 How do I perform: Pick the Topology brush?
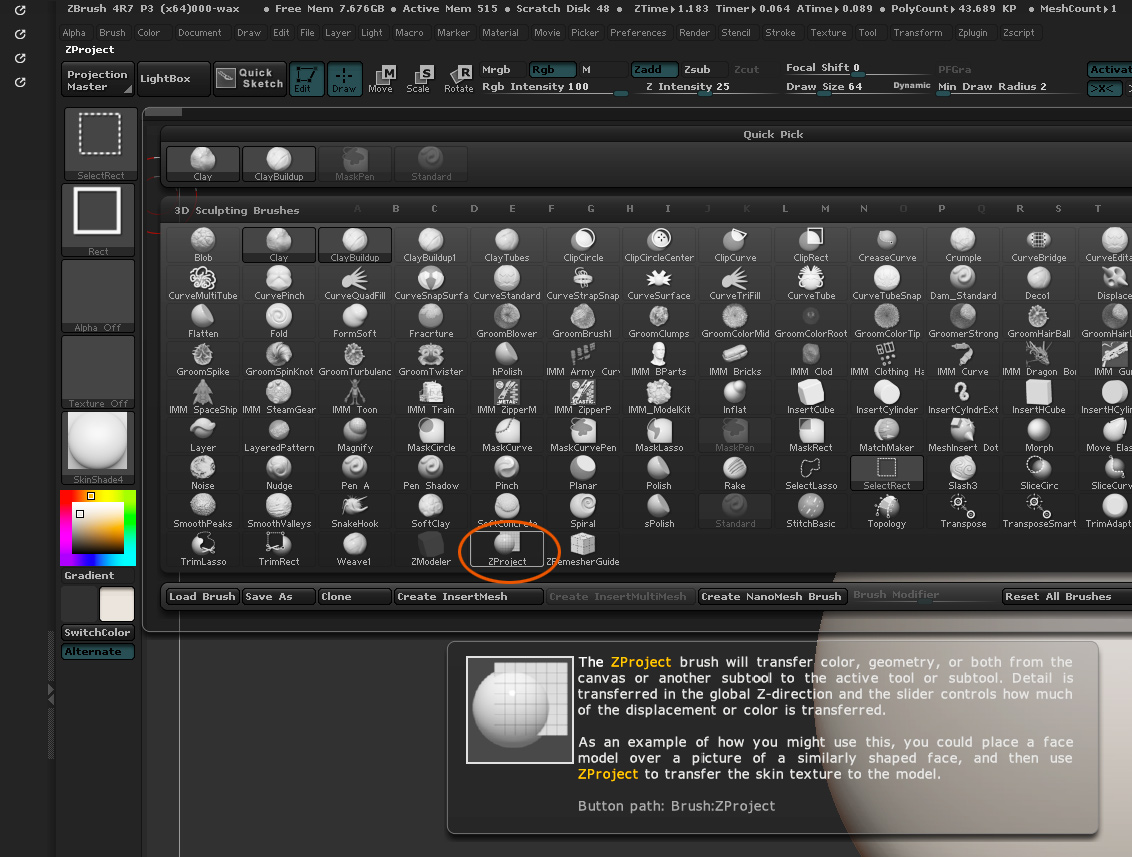887,511
